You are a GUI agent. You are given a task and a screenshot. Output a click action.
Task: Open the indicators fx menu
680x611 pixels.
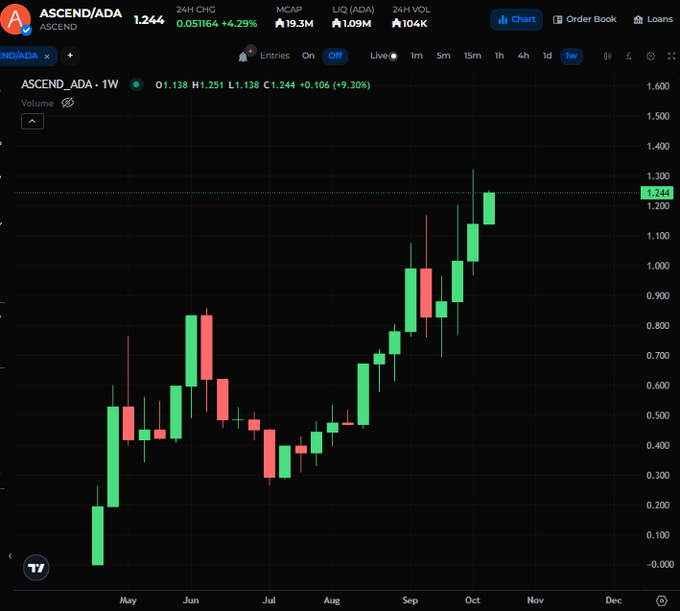(x=628, y=56)
